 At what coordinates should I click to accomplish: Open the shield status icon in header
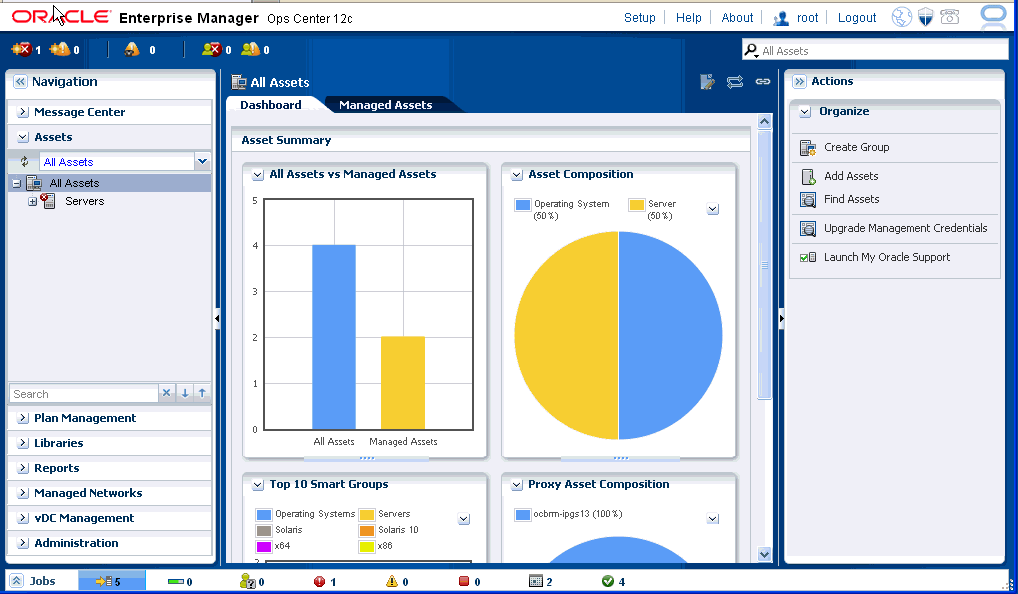coord(926,18)
